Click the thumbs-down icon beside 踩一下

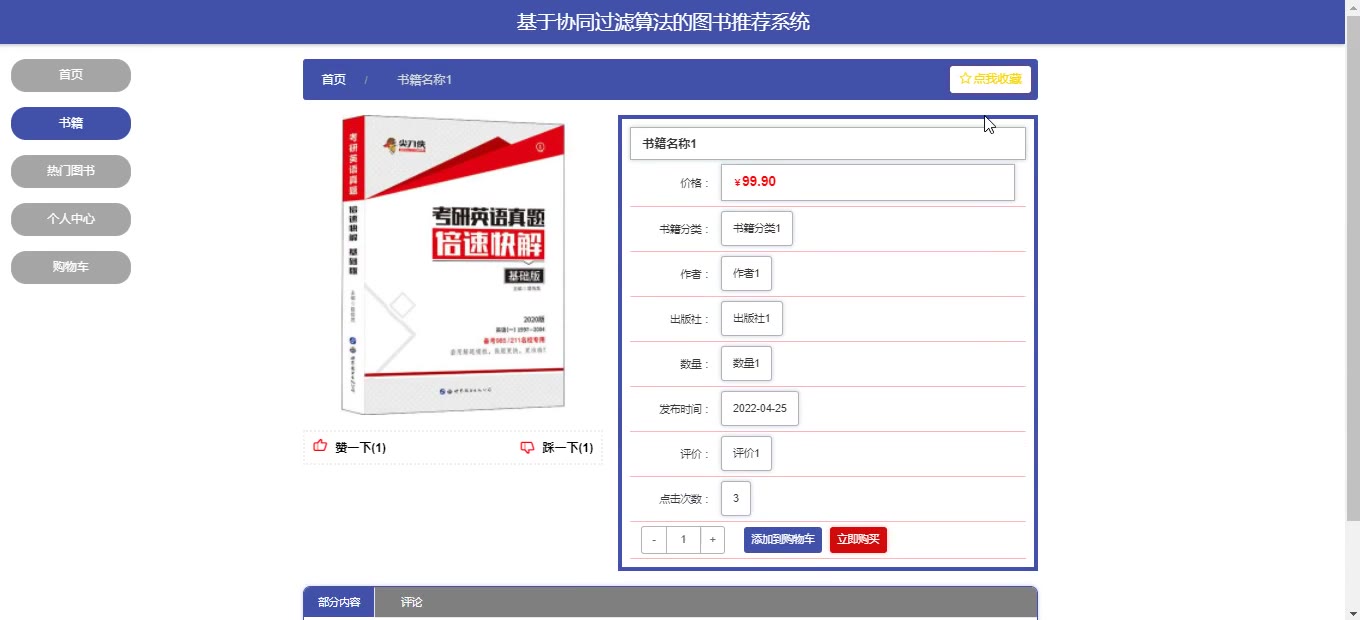click(x=528, y=448)
